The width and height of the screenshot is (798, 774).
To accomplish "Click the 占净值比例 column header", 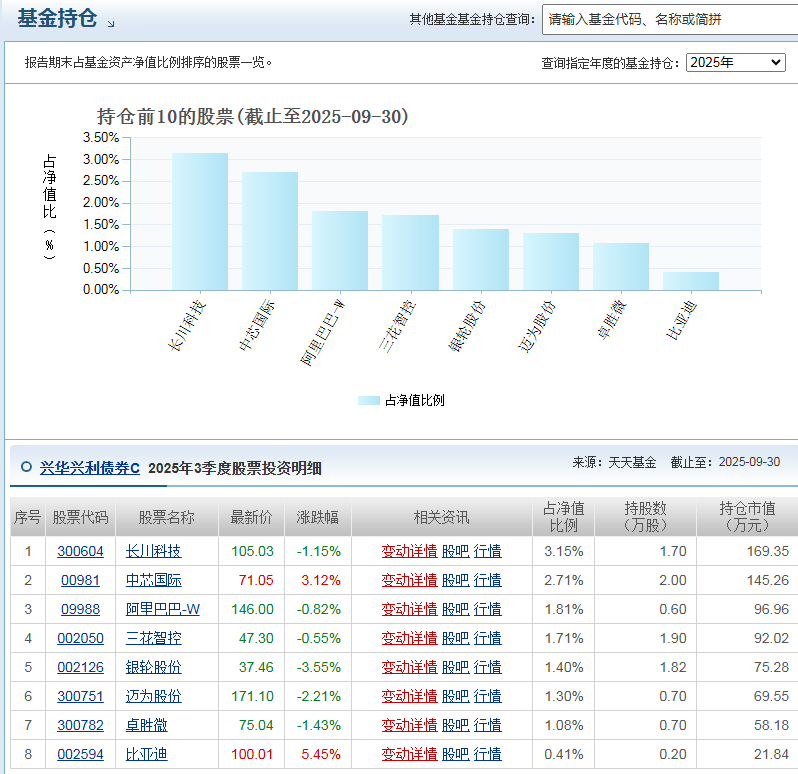I will (x=563, y=517).
